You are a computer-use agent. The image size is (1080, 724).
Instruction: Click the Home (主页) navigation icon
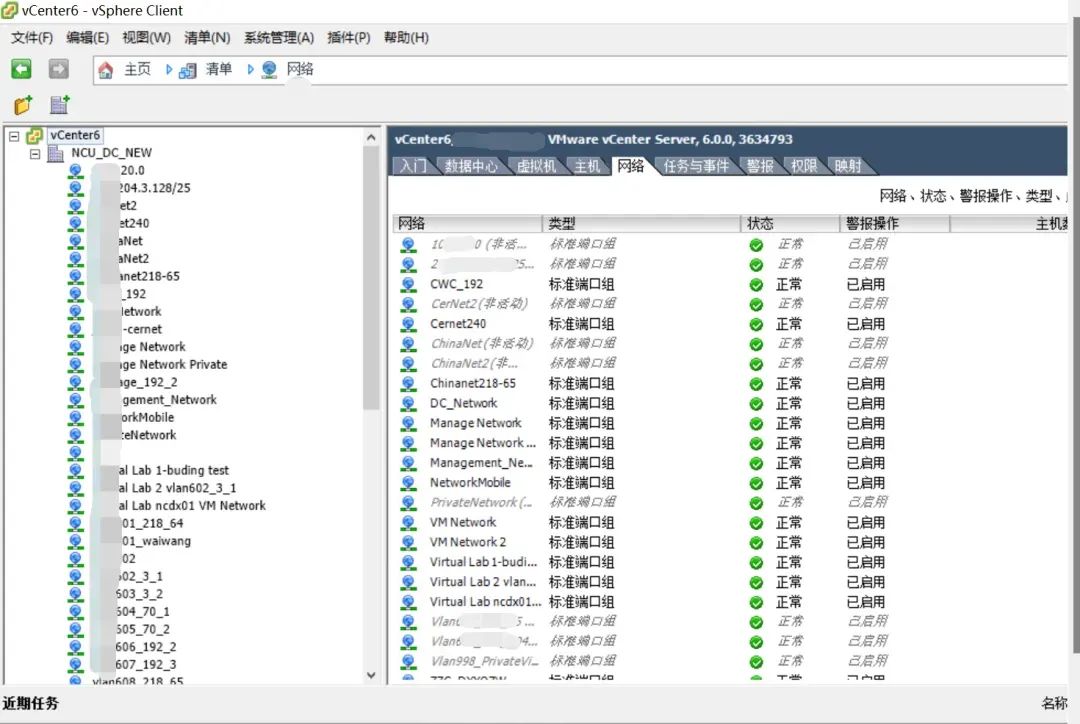pyautogui.click(x=104, y=70)
